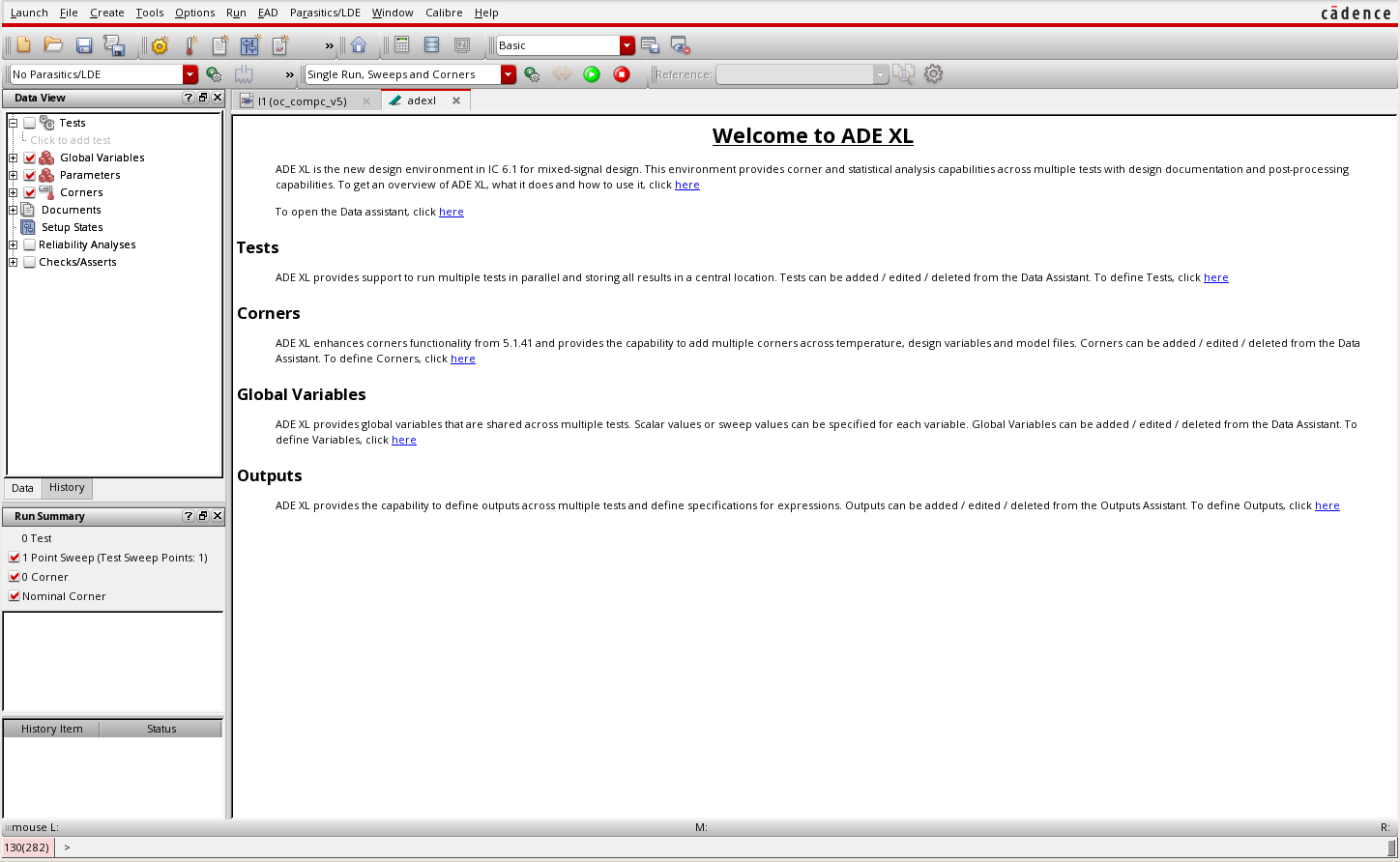Click the New file toolbar icon

click(x=24, y=45)
